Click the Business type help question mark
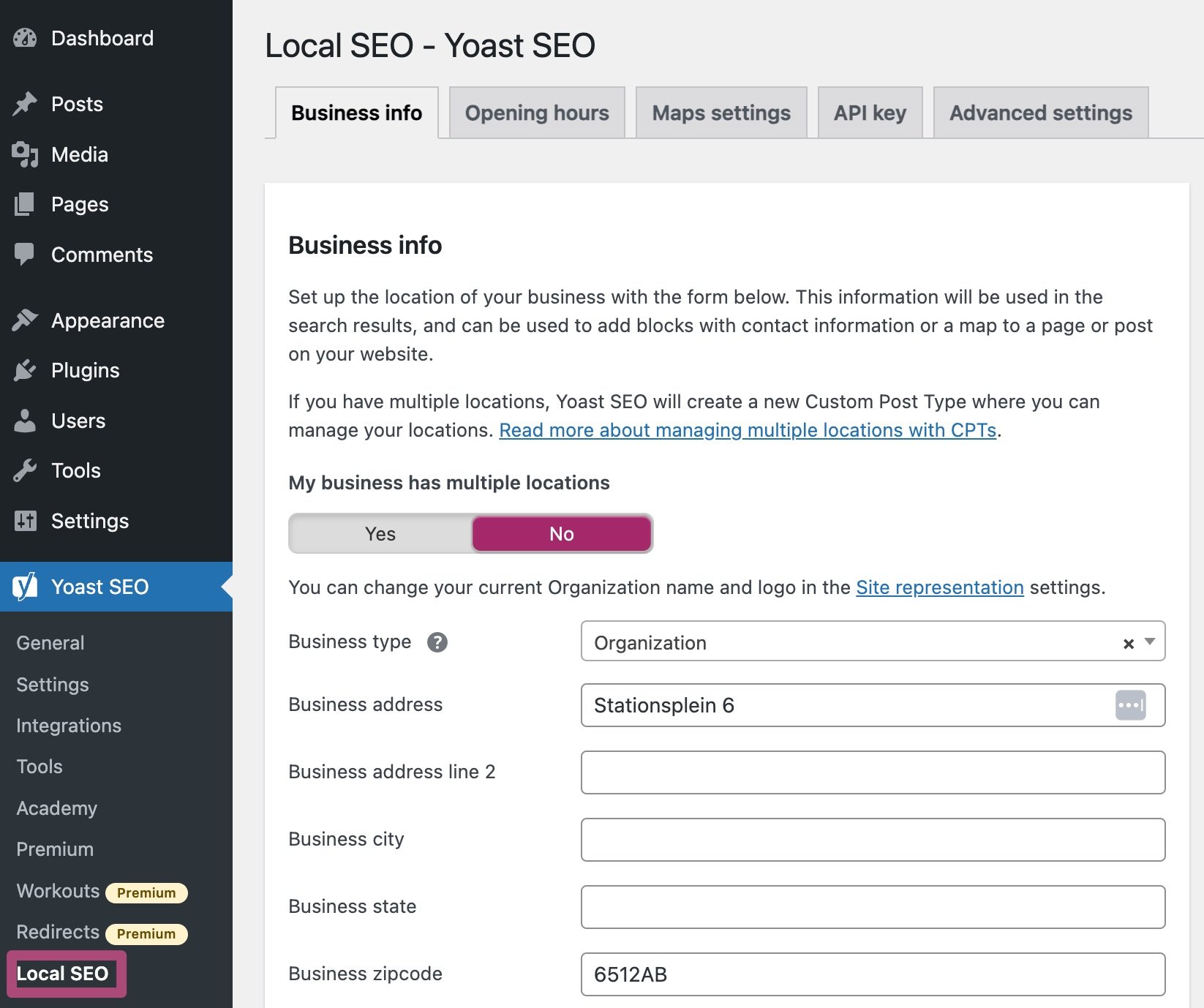 [x=437, y=642]
